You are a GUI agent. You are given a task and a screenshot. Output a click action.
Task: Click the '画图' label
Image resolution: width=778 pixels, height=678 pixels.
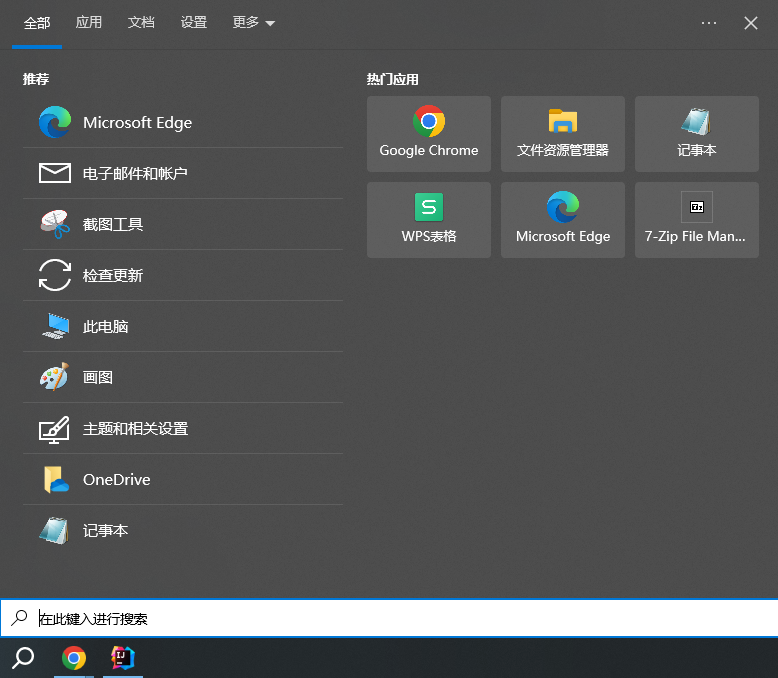click(x=97, y=377)
